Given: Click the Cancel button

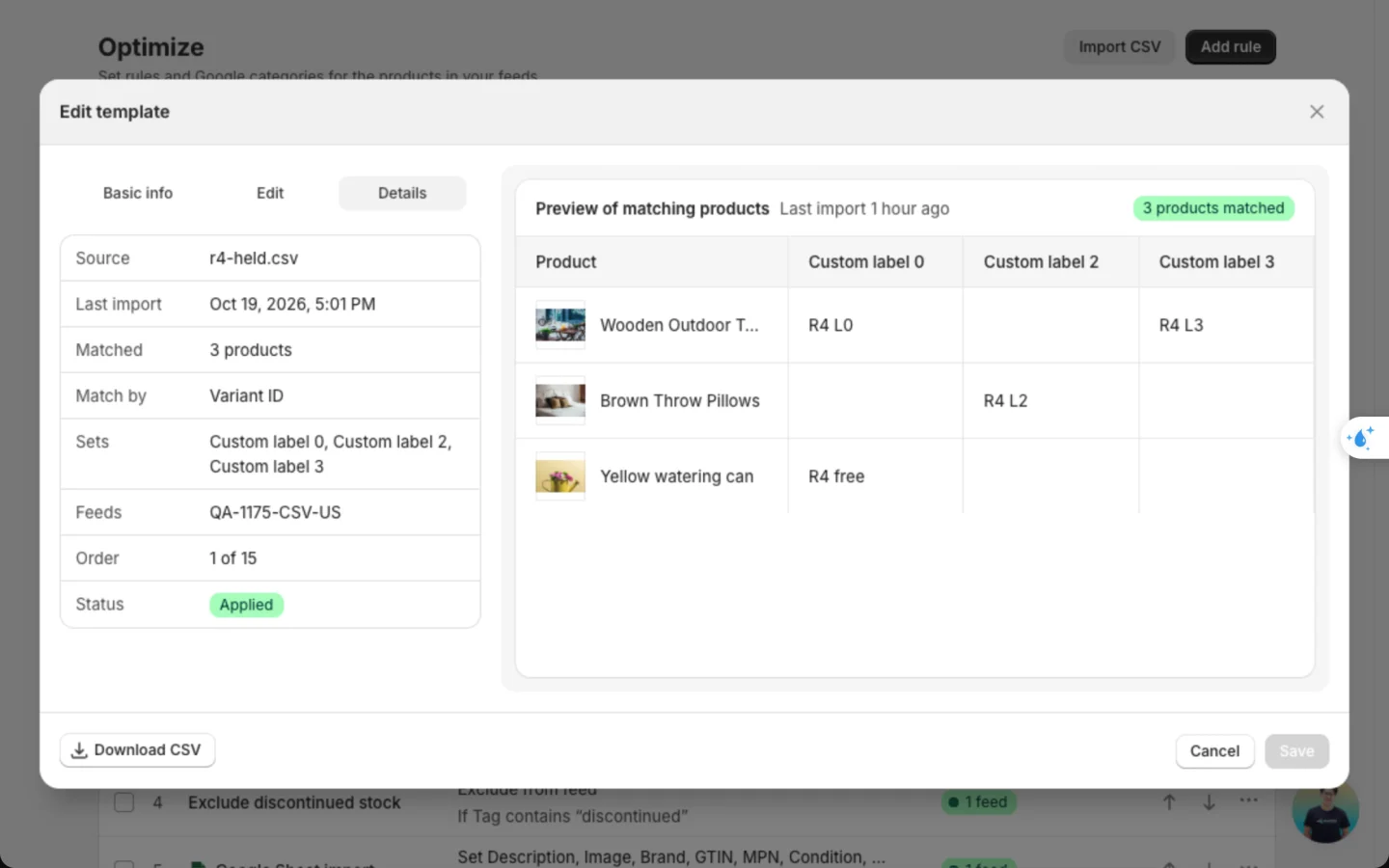Looking at the screenshot, I should 1214,751.
